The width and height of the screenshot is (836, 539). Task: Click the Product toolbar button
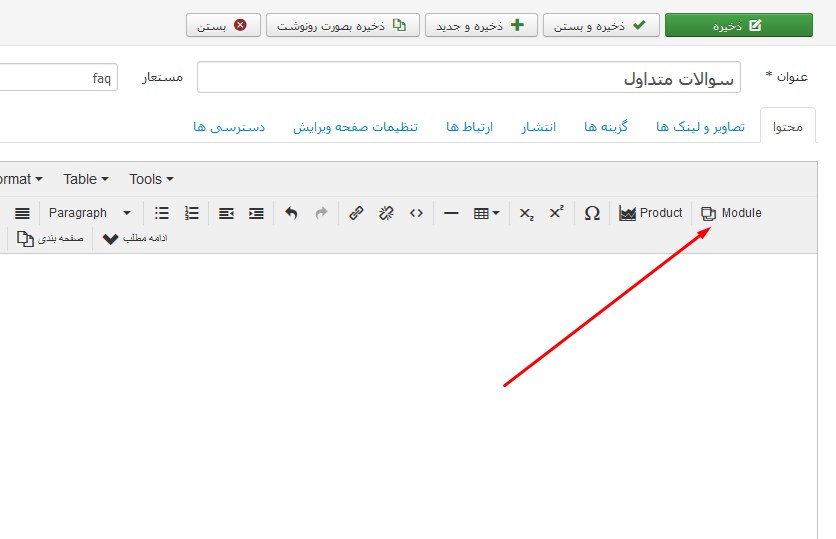coord(650,213)
